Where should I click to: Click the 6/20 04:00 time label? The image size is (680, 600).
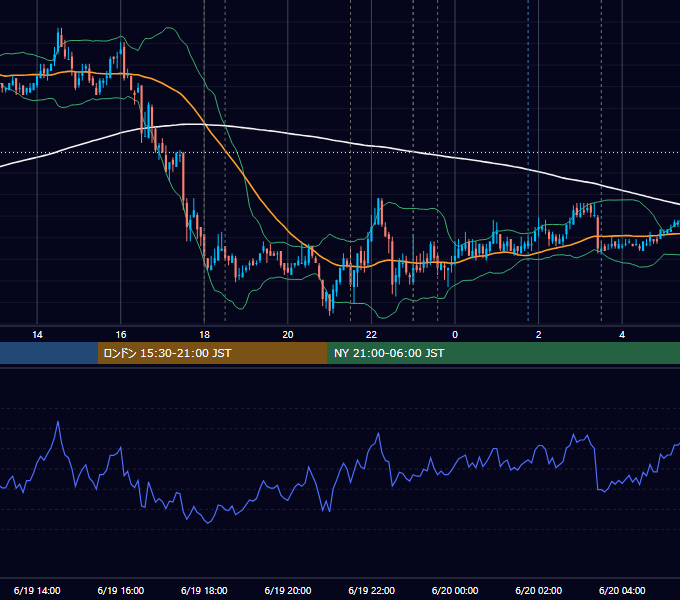coord(622,590)
